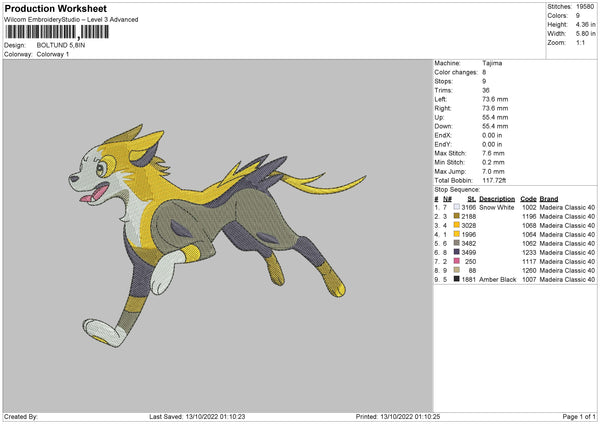Click the barcode under the worksheet title
Image resolution: width=600 pixels, height=424 pixels.
coord(57,32)
